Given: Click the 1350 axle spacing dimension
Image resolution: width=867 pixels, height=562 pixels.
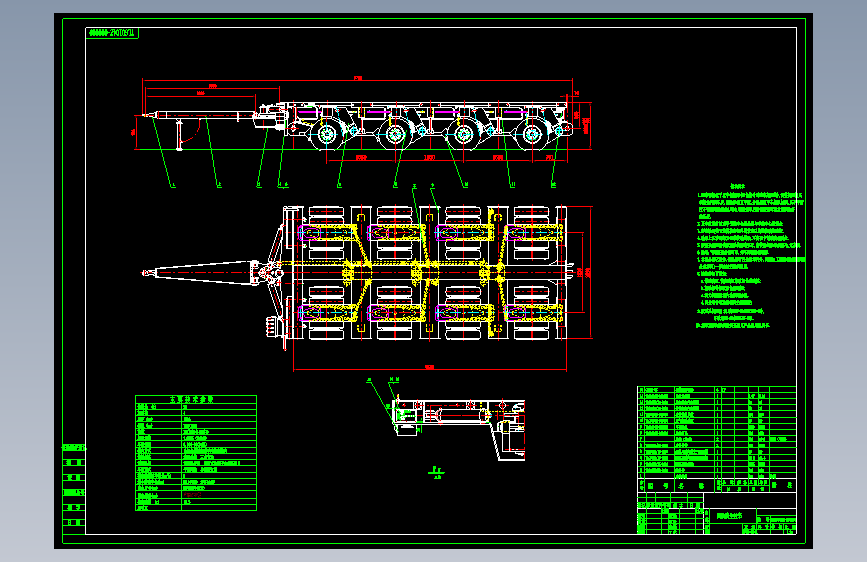Looking at the screenshot, I should (430, 158).
